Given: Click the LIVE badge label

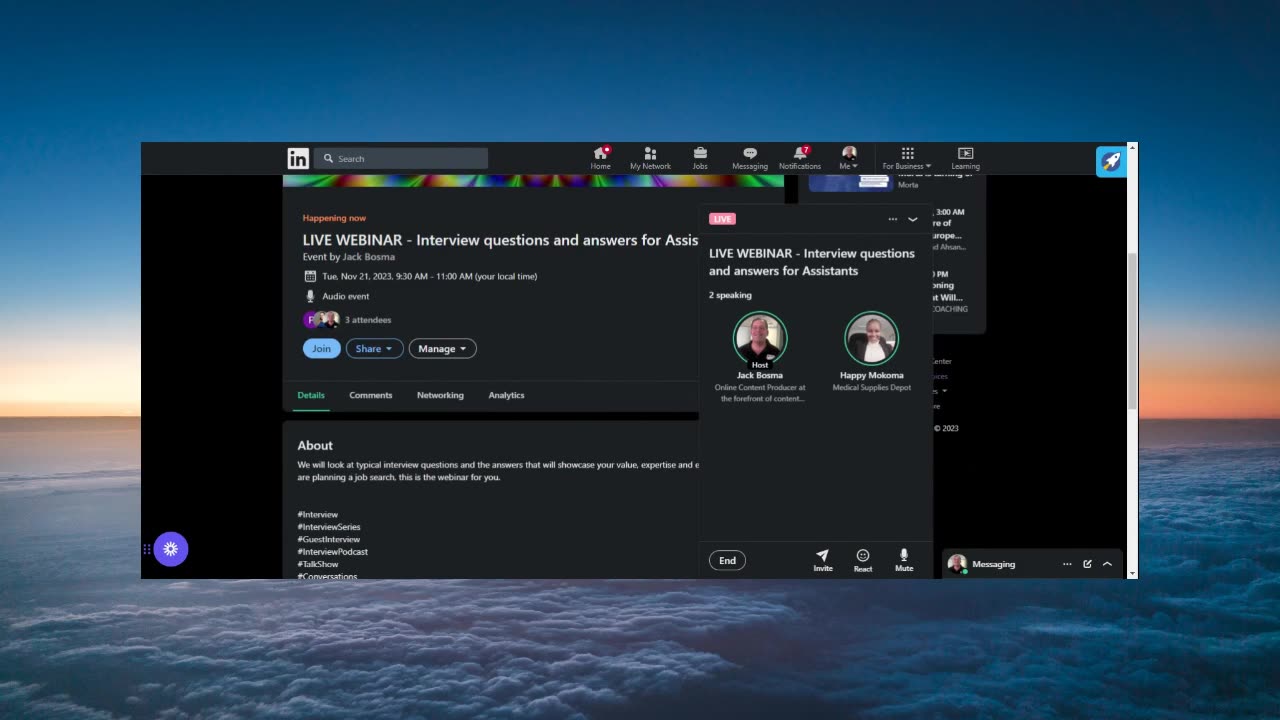Looking at the screenshot, I should click(x=722, y=219).
